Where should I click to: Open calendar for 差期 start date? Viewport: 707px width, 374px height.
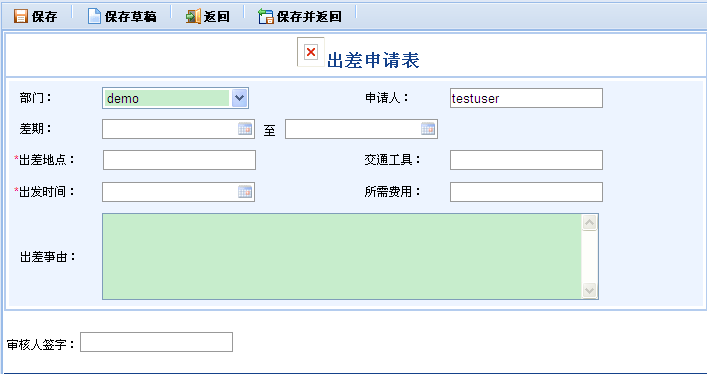[x=245, y=129]
